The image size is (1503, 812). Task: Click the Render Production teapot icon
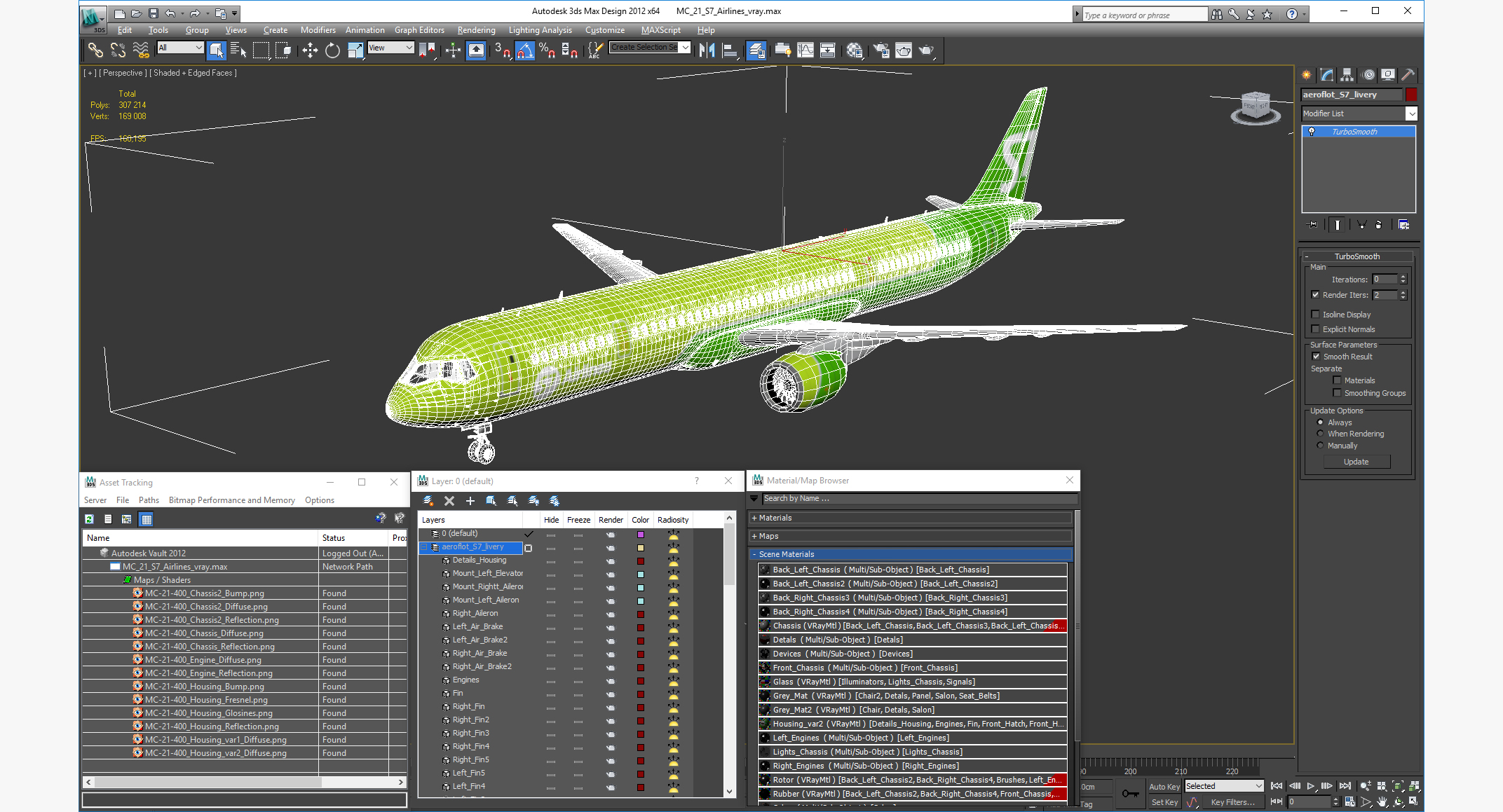(x=927, y=50)
